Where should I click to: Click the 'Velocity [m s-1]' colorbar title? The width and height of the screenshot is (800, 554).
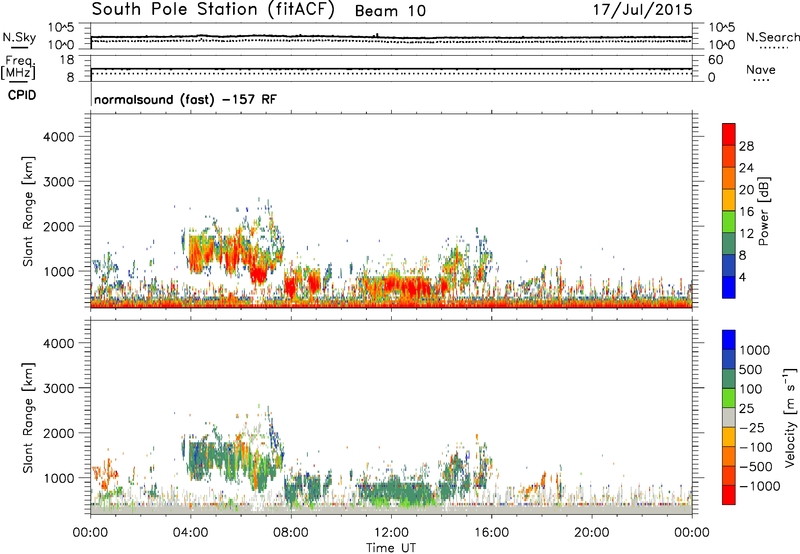(790, 417)
